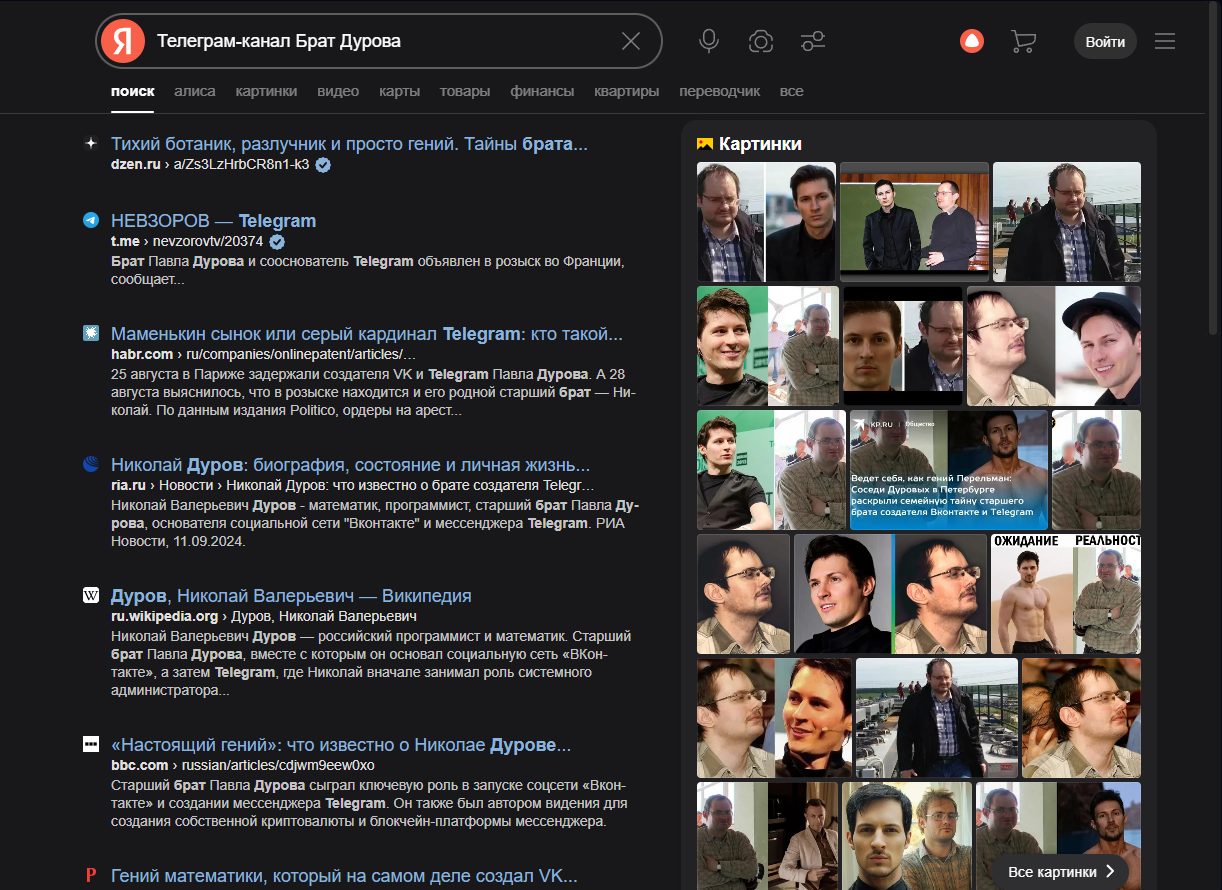Click the Войти login button

pos(1105,42)
